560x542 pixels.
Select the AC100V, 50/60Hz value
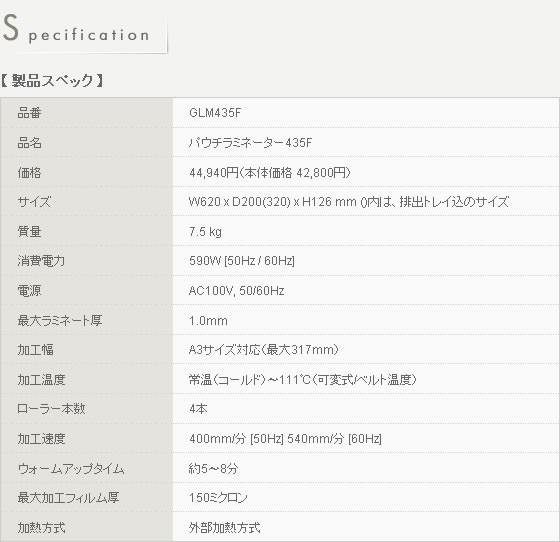coord(236,291)
